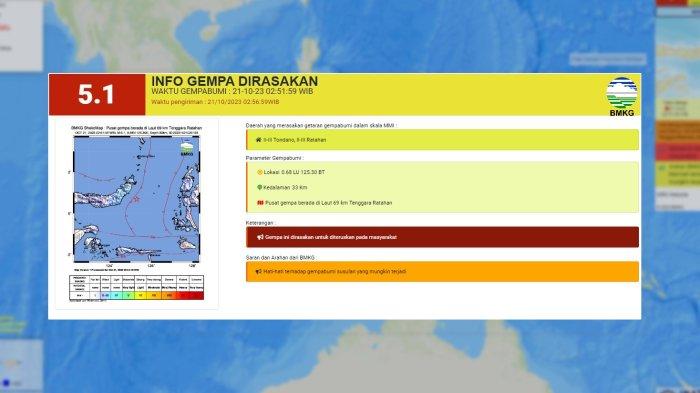Click the yellow felt-area bar Tondano, Ratahan
Image resolution: width=700 pixels, height=393 pixels.
coord(442,140)
